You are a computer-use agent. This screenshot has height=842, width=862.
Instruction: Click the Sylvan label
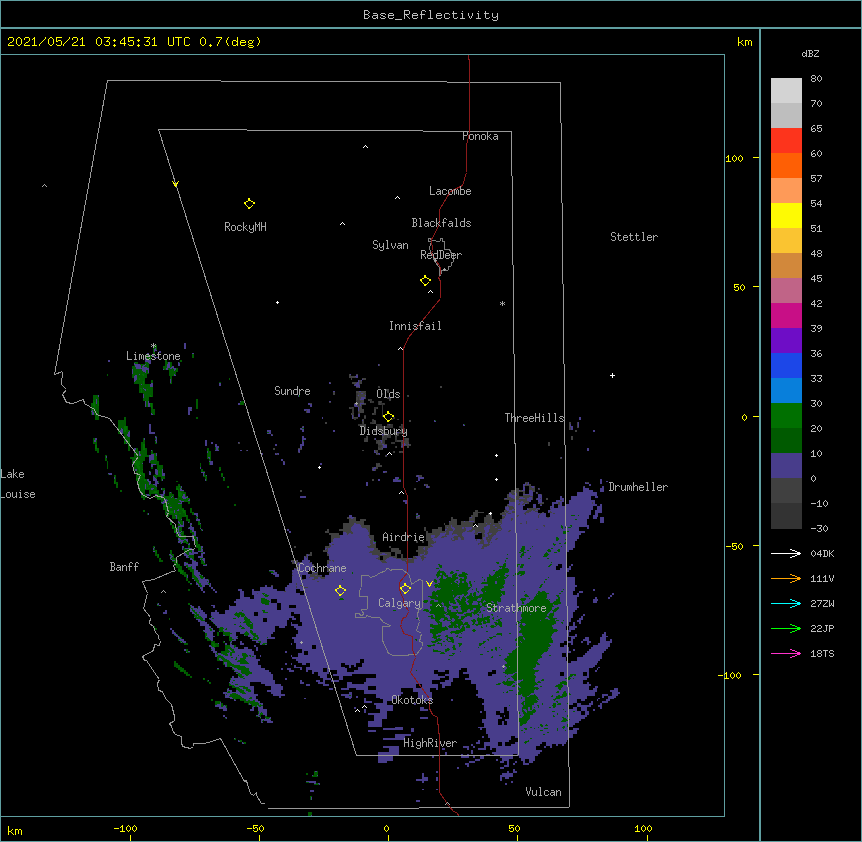coord(390,246)
